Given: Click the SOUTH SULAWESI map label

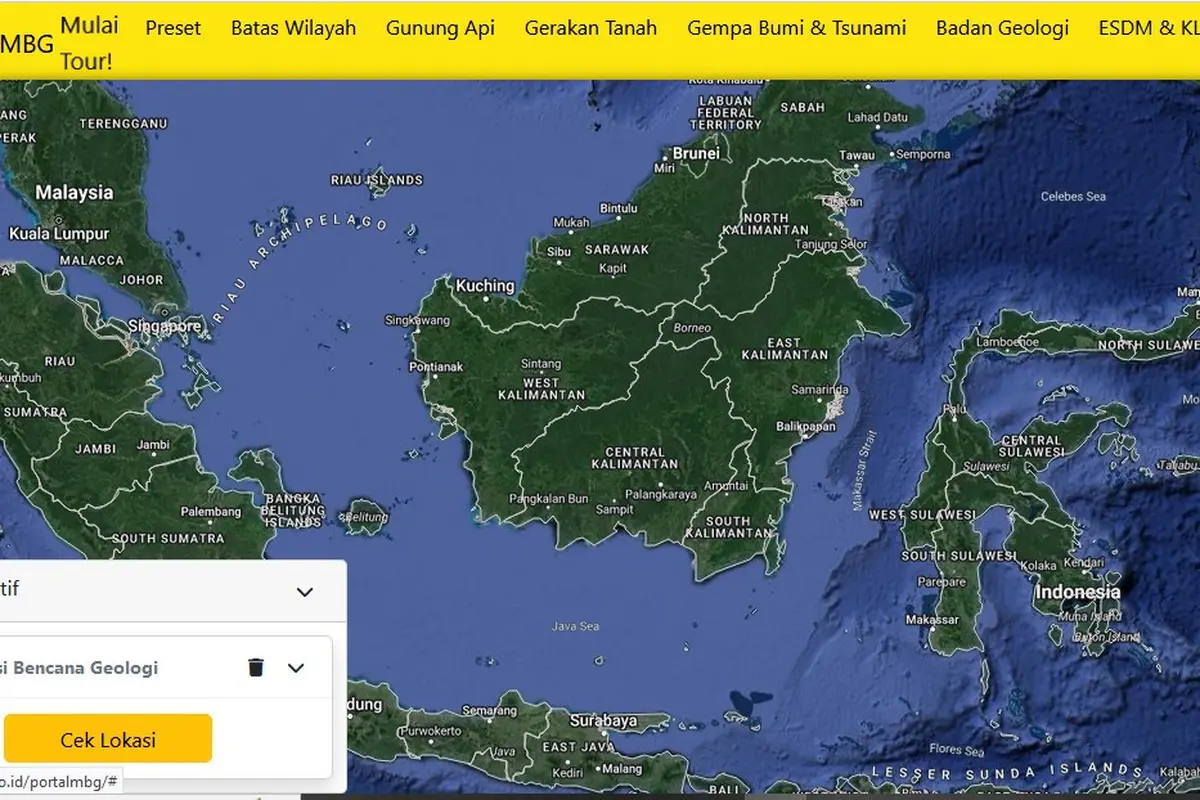Looking at the screenshot, I should [x=959, y=555].
